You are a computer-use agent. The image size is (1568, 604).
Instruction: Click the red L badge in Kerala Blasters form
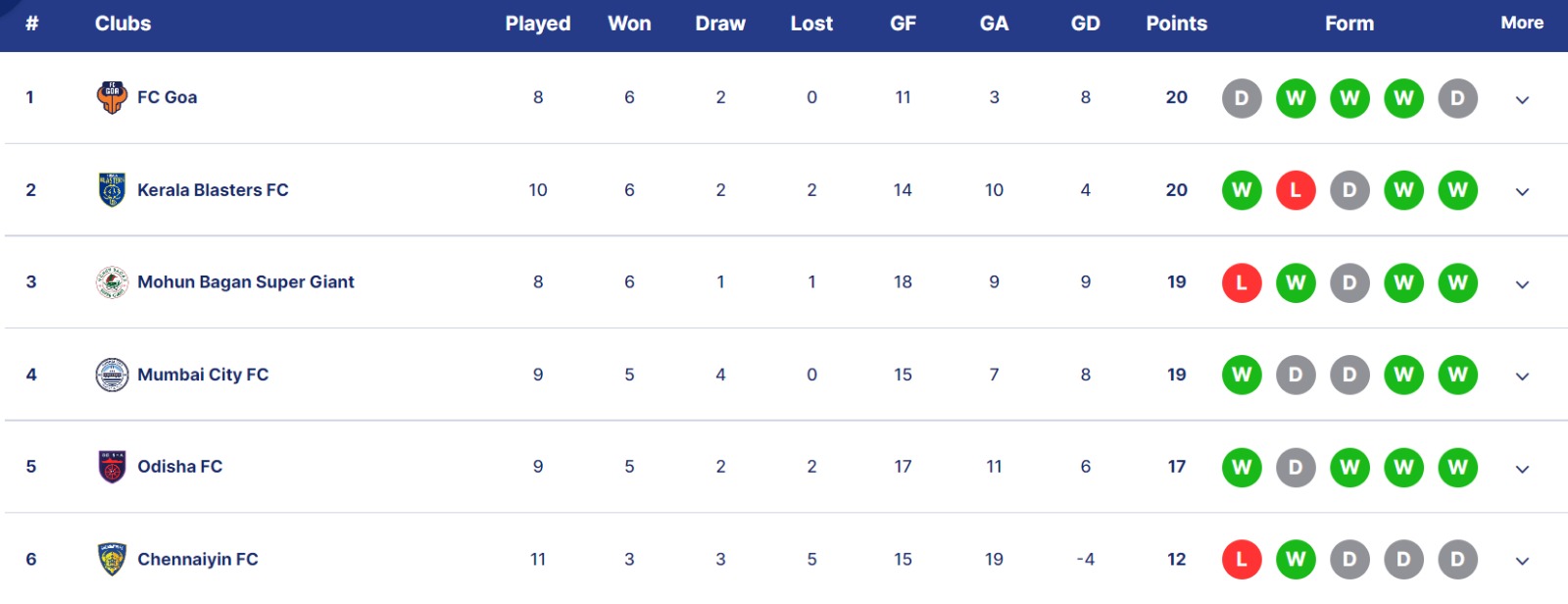(x=1296, y=190)
